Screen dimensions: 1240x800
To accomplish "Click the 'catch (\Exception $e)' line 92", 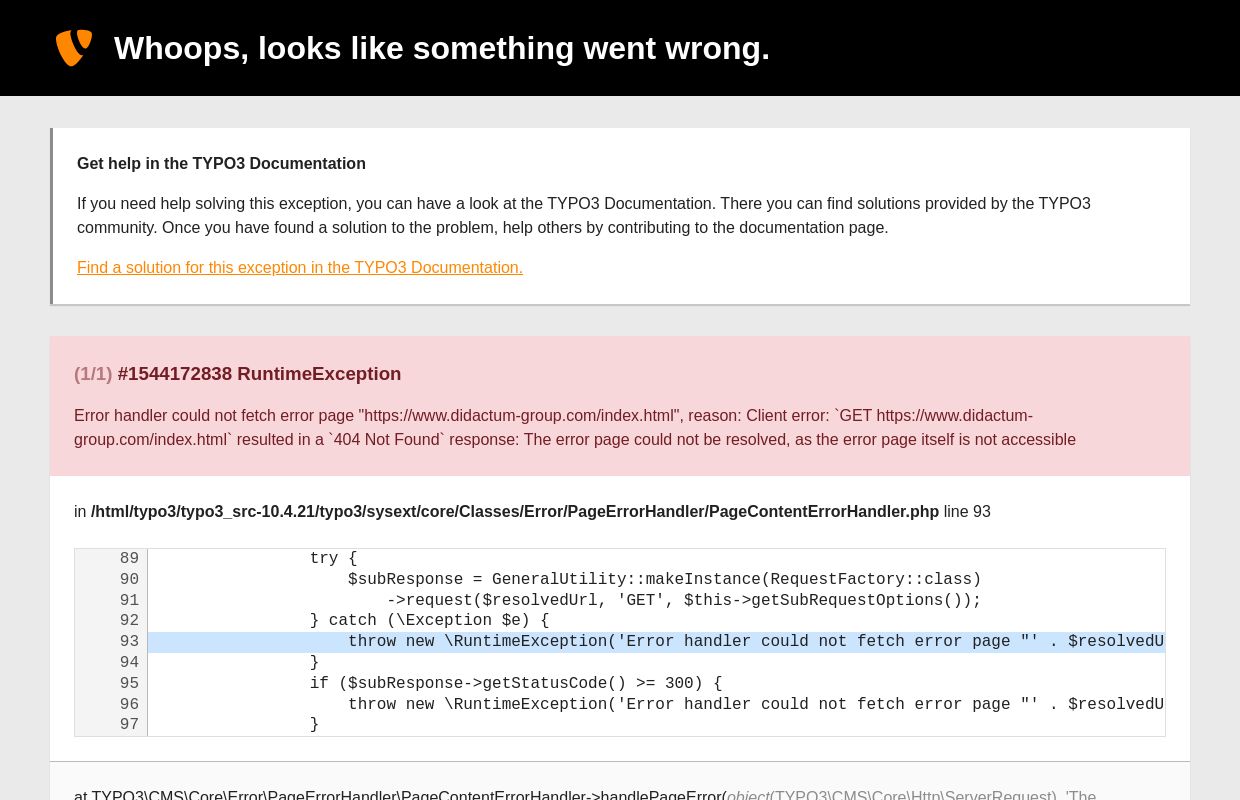I will [x=428, y=621].
